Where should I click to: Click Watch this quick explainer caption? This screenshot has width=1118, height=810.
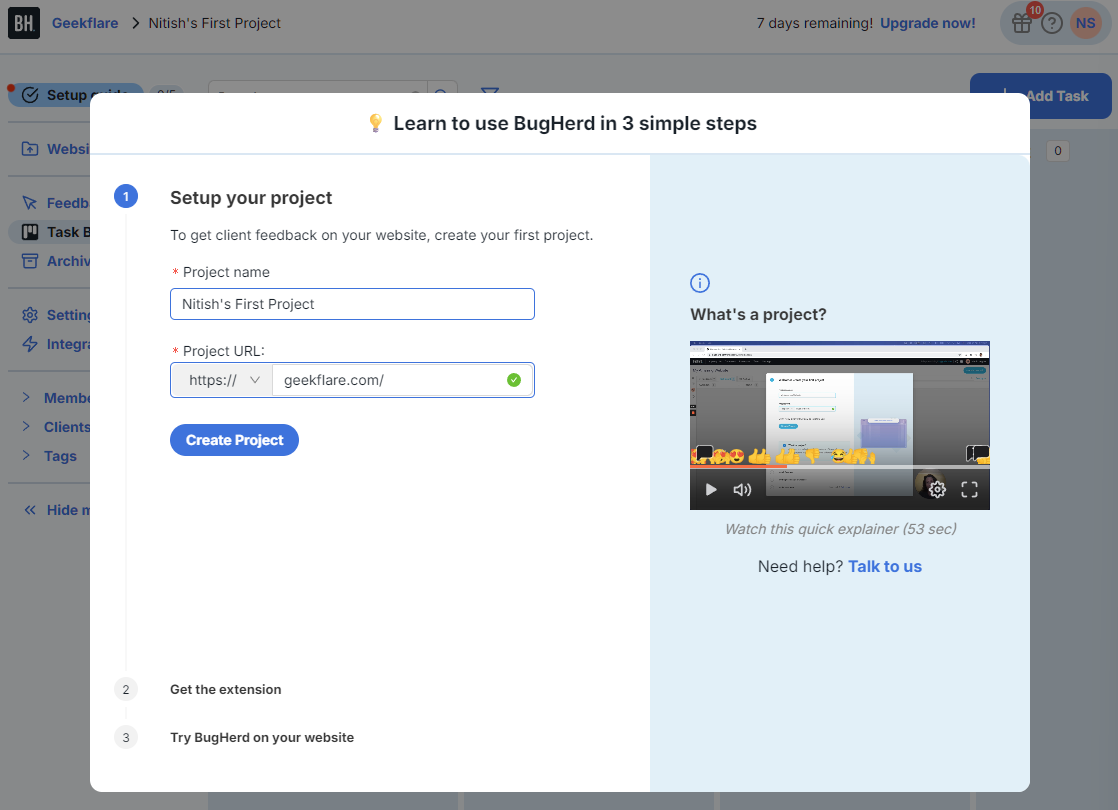[840, 529]
